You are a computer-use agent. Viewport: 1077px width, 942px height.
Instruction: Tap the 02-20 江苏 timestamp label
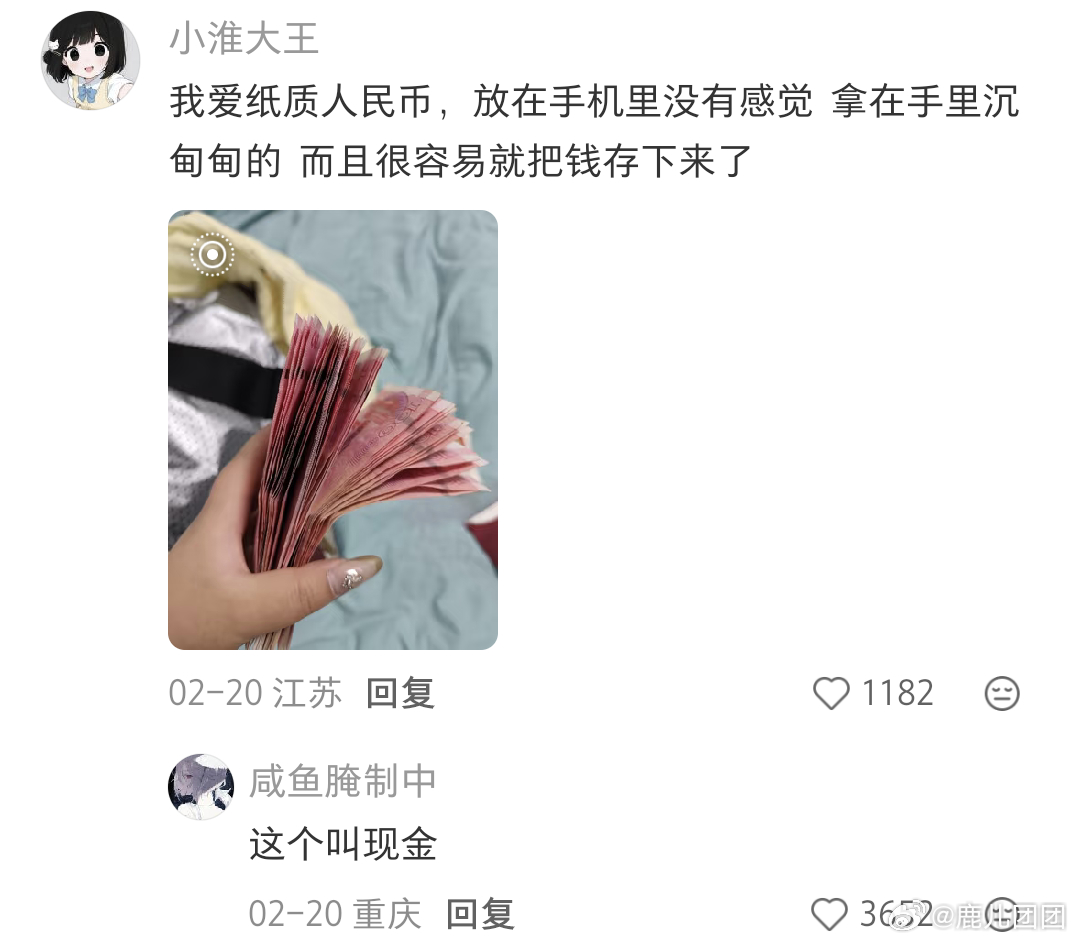point(255,693)
